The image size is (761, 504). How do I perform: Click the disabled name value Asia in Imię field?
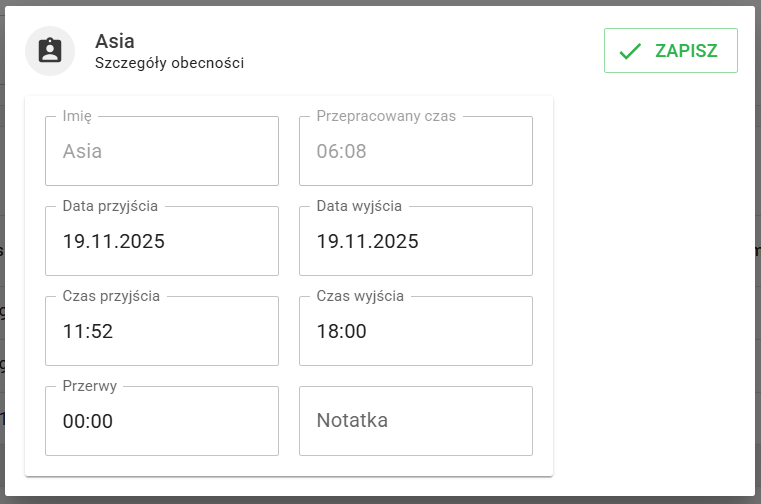point(83,151)
